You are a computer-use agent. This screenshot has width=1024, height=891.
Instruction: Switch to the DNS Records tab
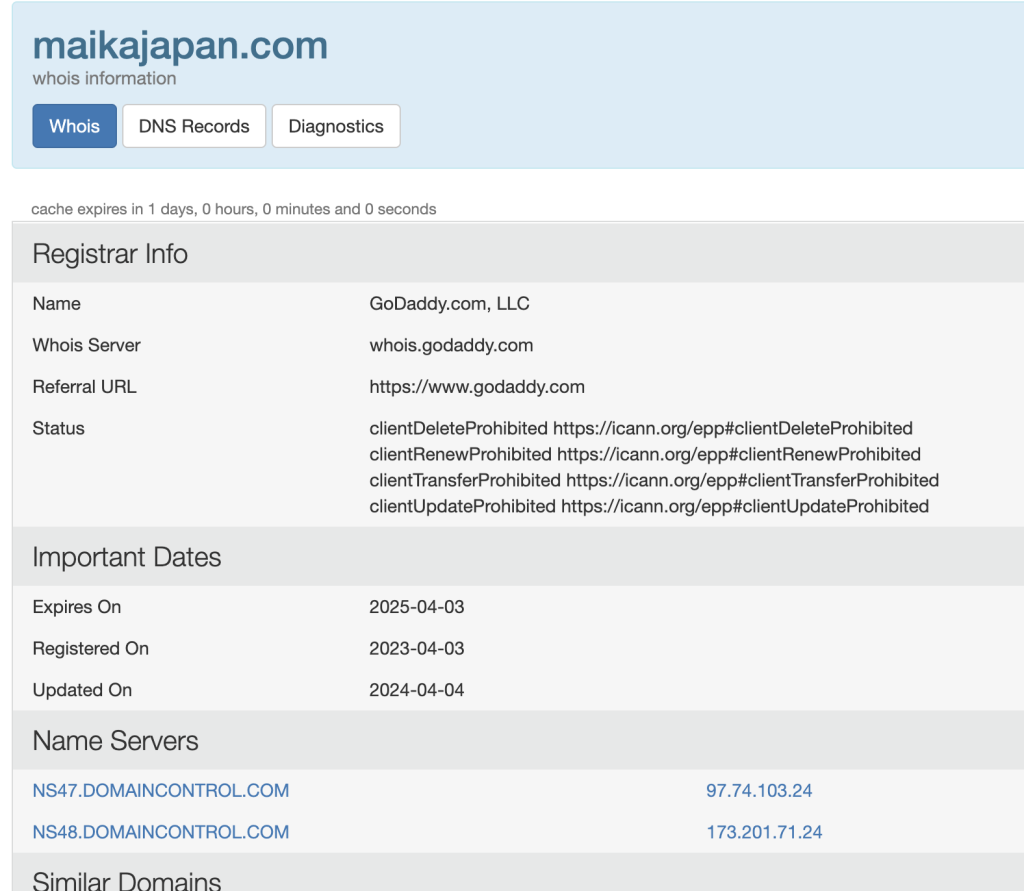coord(194,126)
